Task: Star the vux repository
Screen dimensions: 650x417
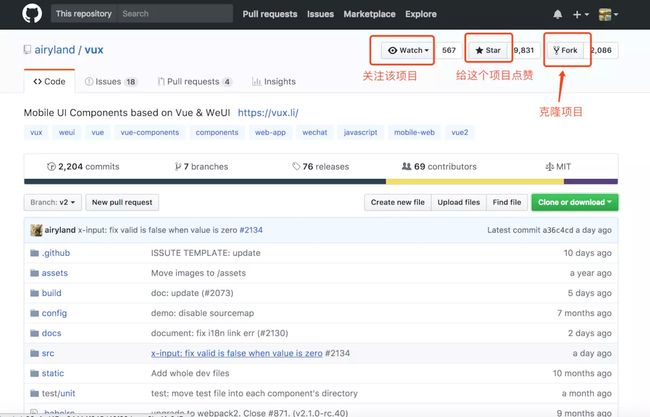Action: pyautogui.click(x=488, y=50)
